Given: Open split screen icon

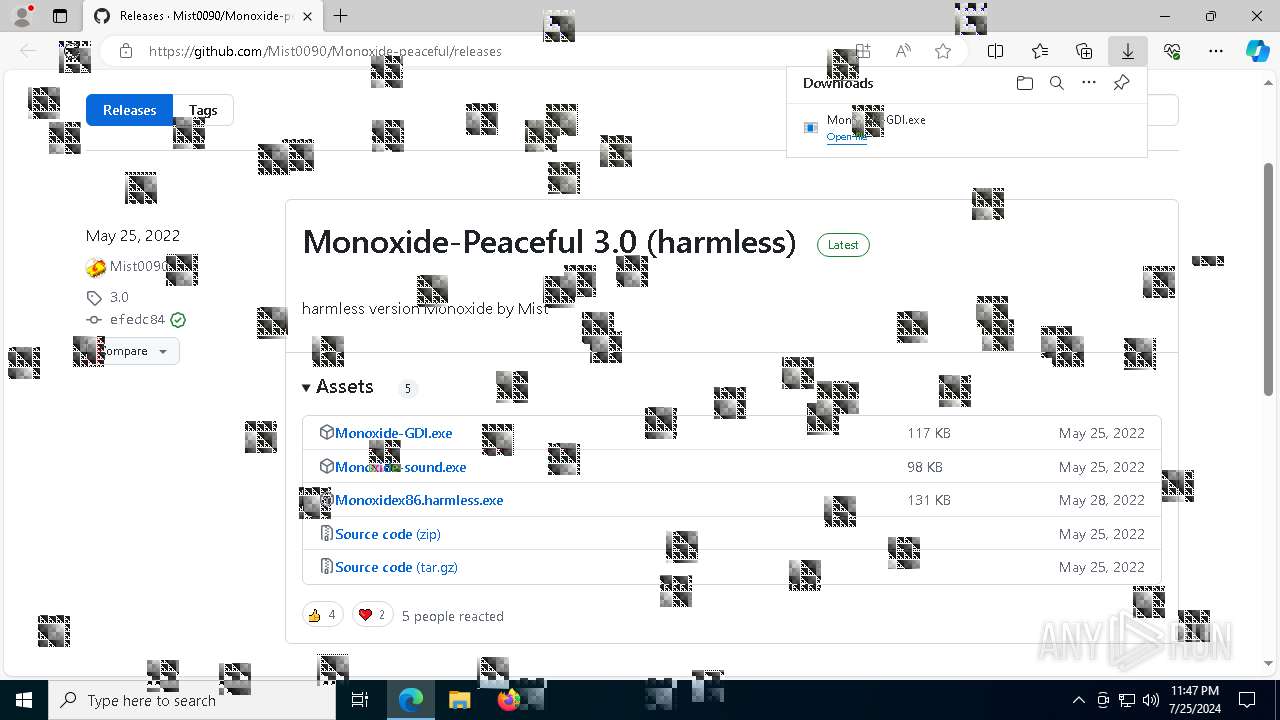Looking at the screenshot, I should point(996,51).
